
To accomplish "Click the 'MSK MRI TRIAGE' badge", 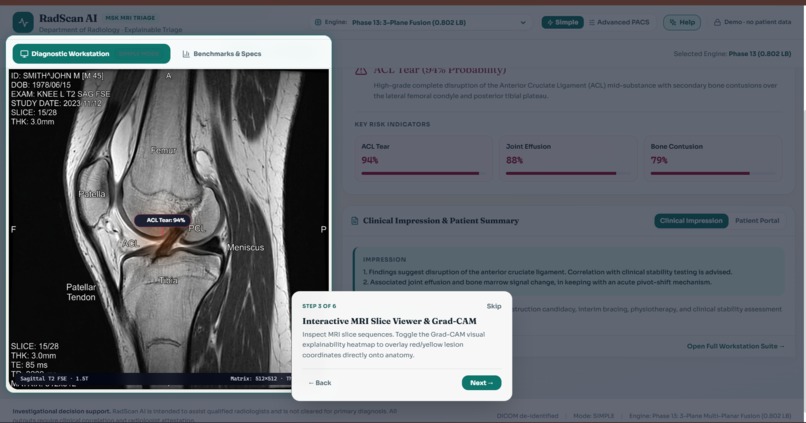I will coord(130,17).
